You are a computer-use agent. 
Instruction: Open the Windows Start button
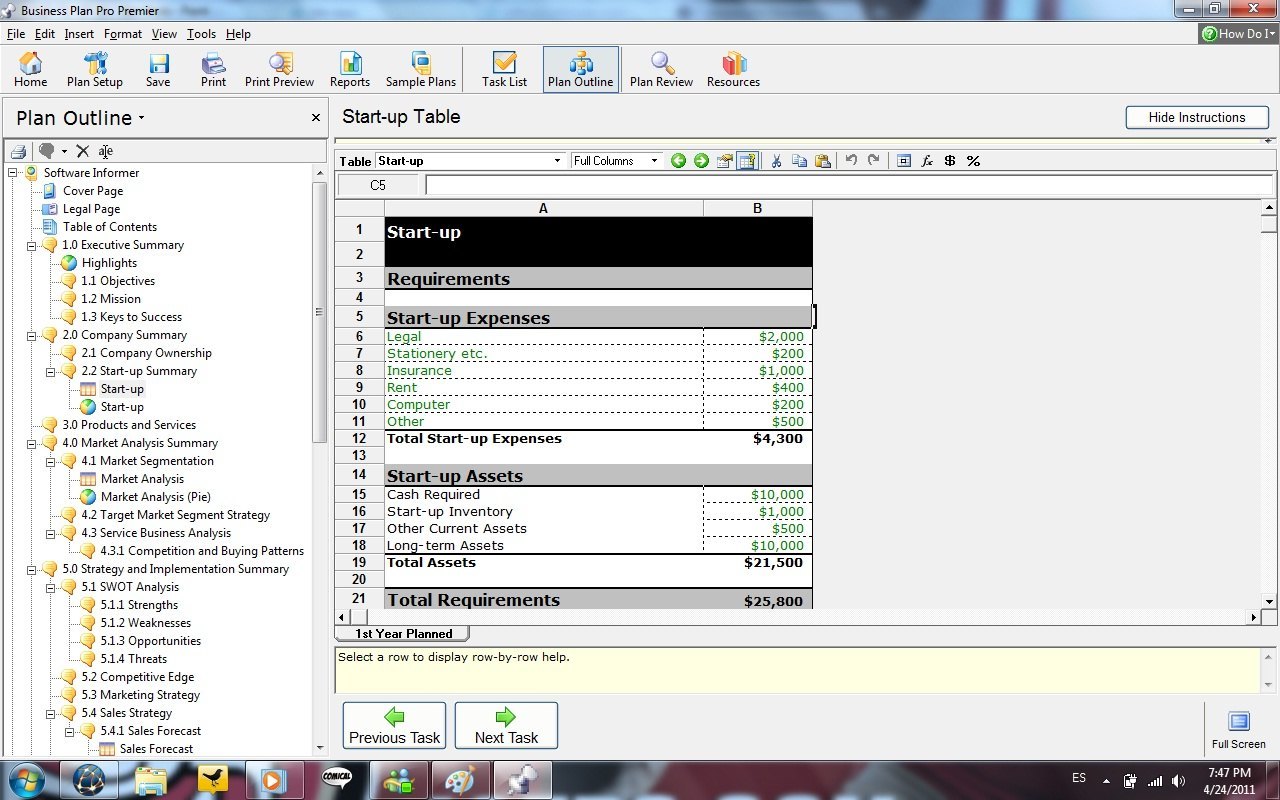(x=25, y=779)
